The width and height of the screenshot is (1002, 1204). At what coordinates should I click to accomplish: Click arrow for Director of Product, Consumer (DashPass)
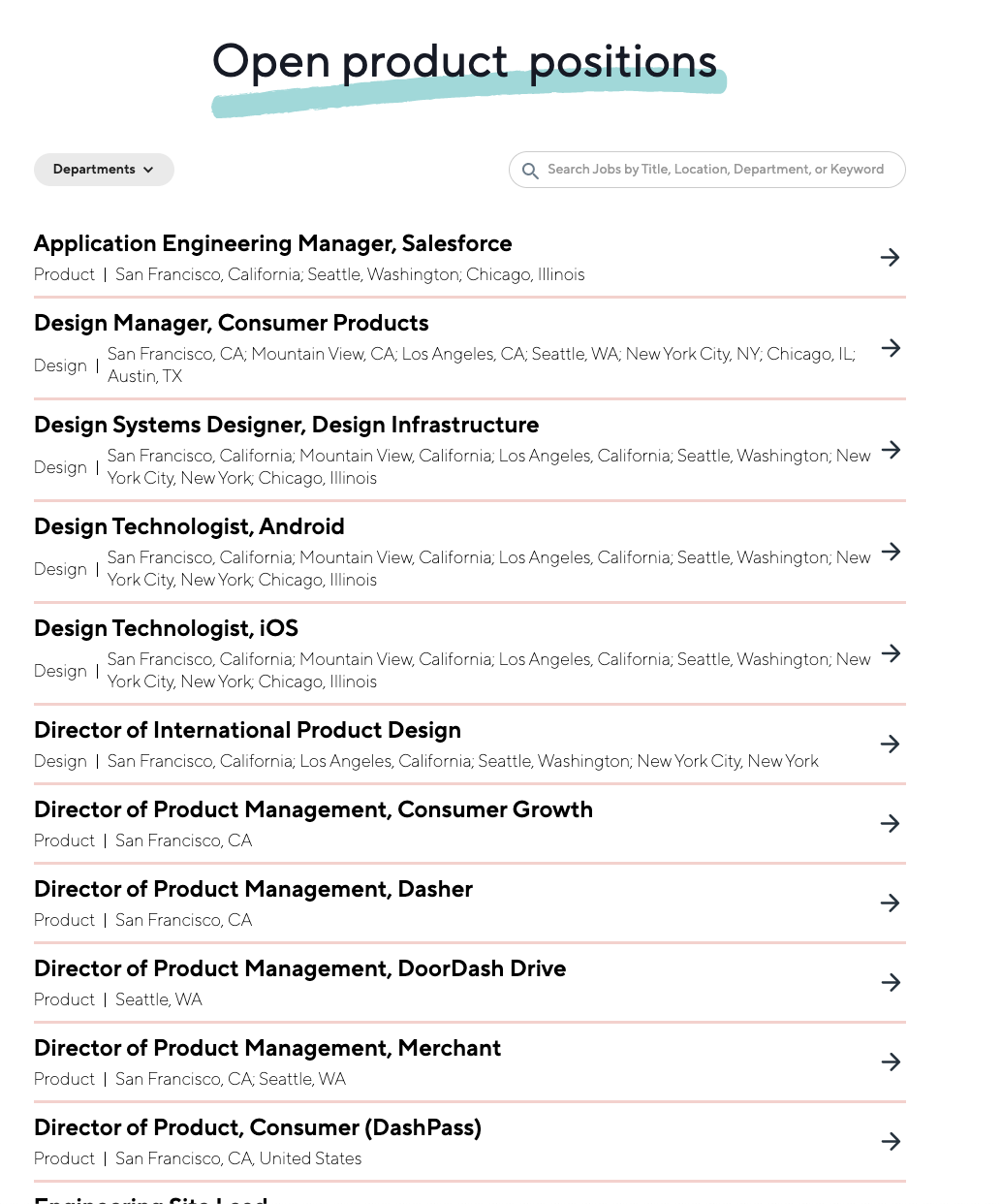coord(890,1141)
